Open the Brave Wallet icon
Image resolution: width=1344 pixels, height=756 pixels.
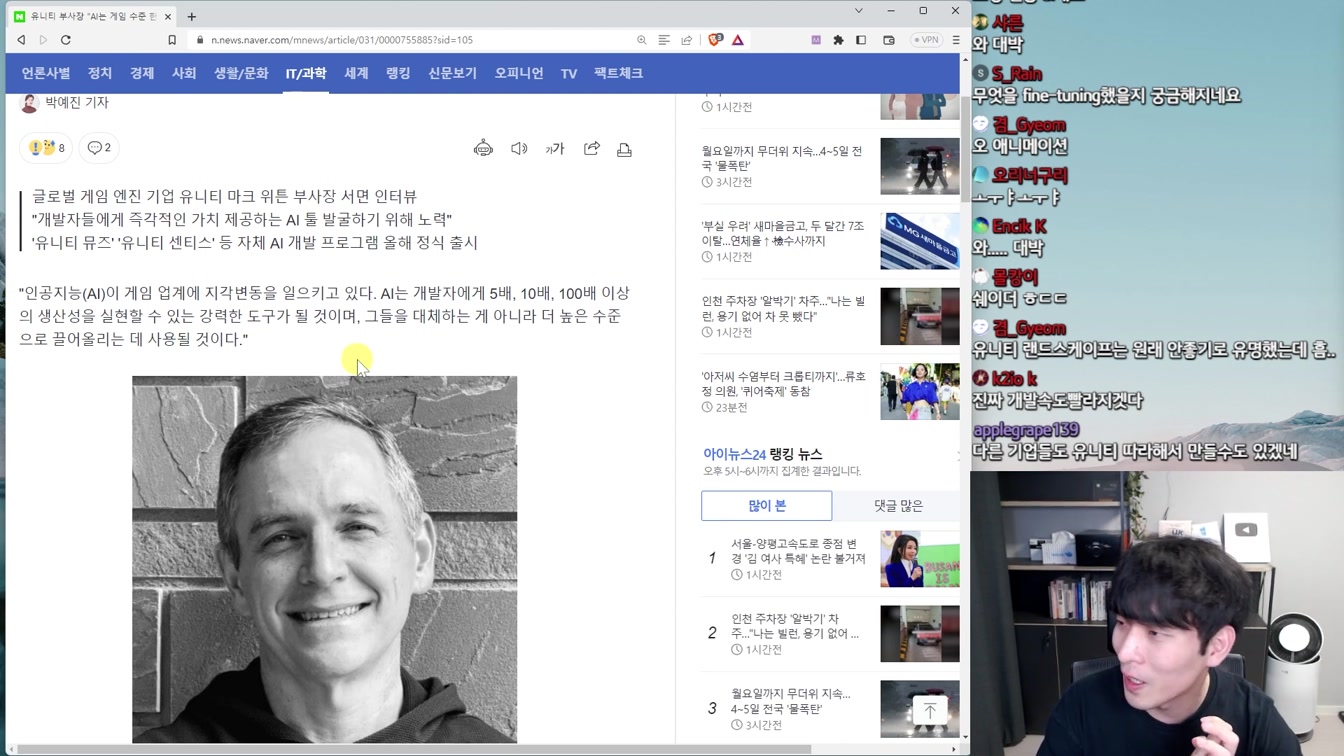pos(889,40)
